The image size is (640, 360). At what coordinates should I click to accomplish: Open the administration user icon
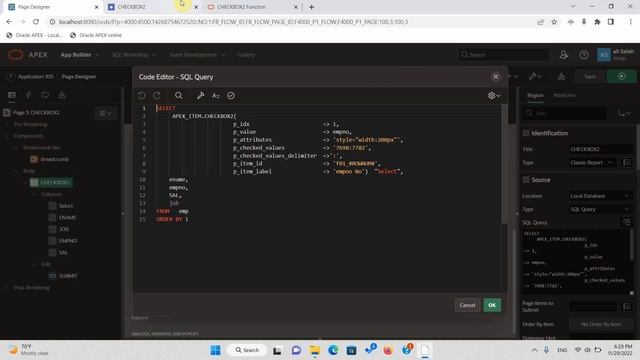pos(564,55)
